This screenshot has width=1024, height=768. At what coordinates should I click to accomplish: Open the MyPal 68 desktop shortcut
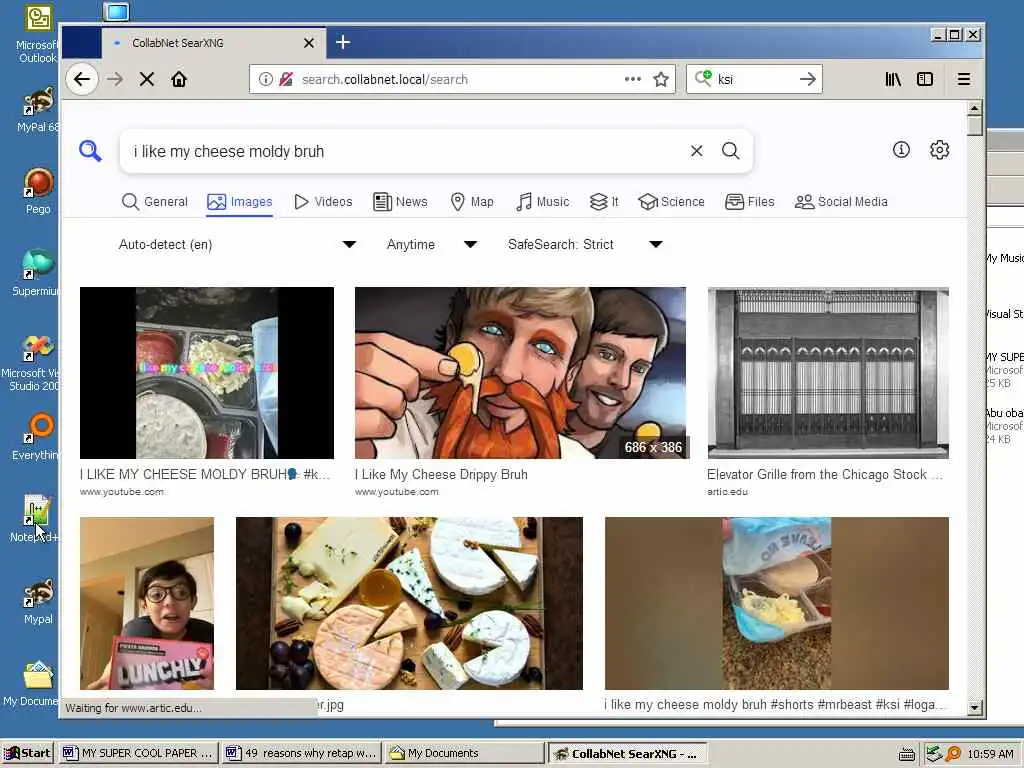38,109
